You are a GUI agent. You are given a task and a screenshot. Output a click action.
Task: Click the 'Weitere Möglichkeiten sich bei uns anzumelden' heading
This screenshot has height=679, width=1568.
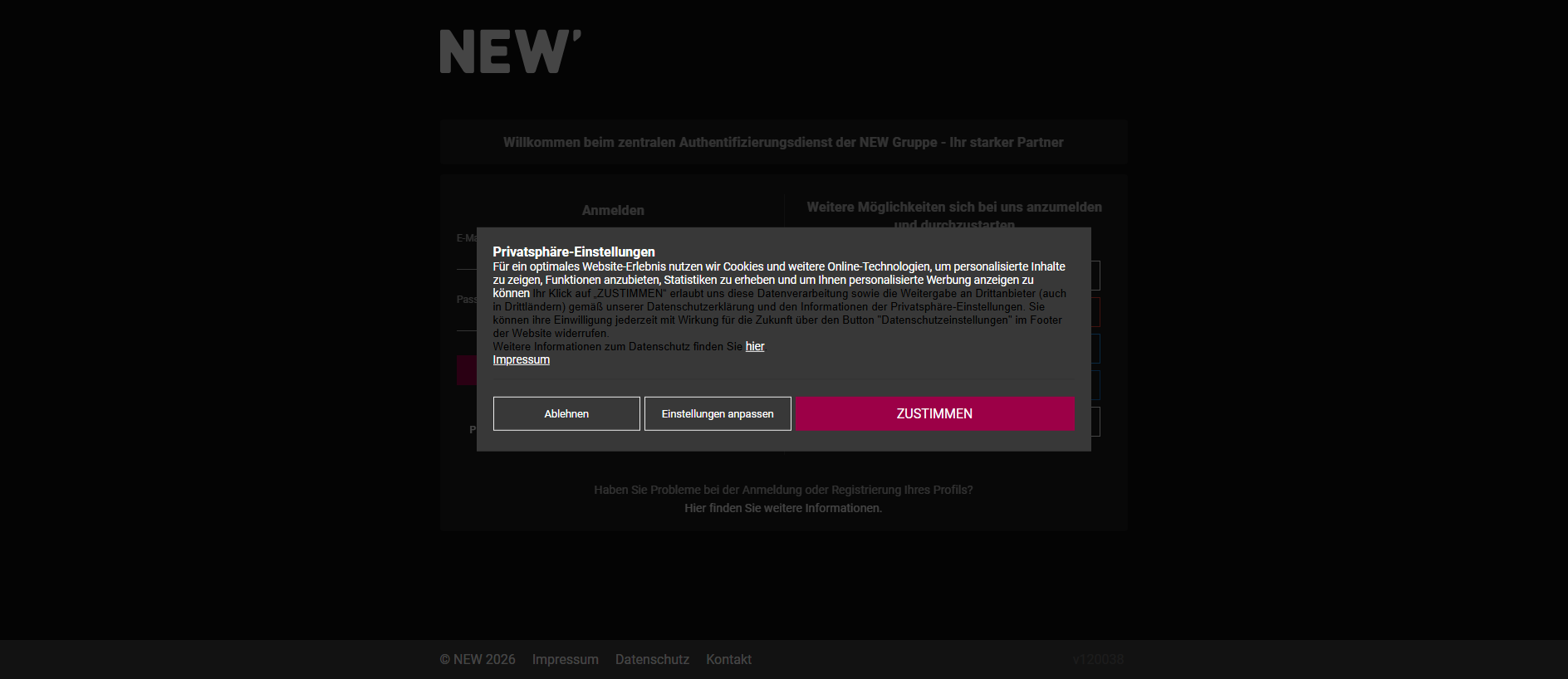click(954, 216)
